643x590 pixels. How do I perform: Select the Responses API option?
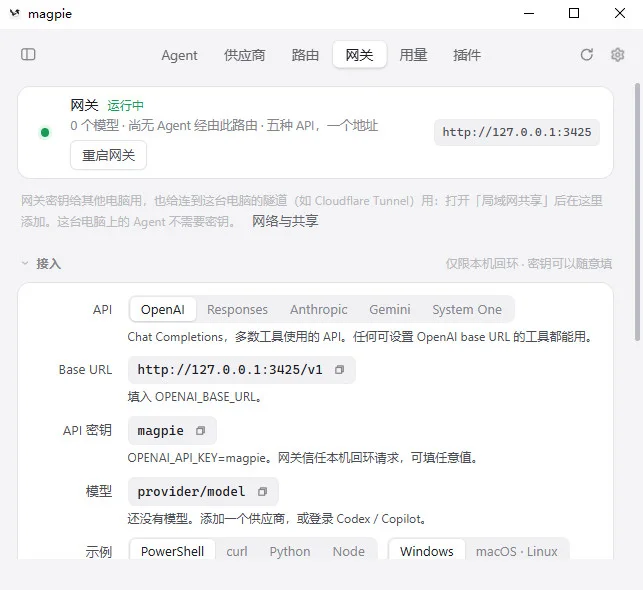[x=237, y=310]
